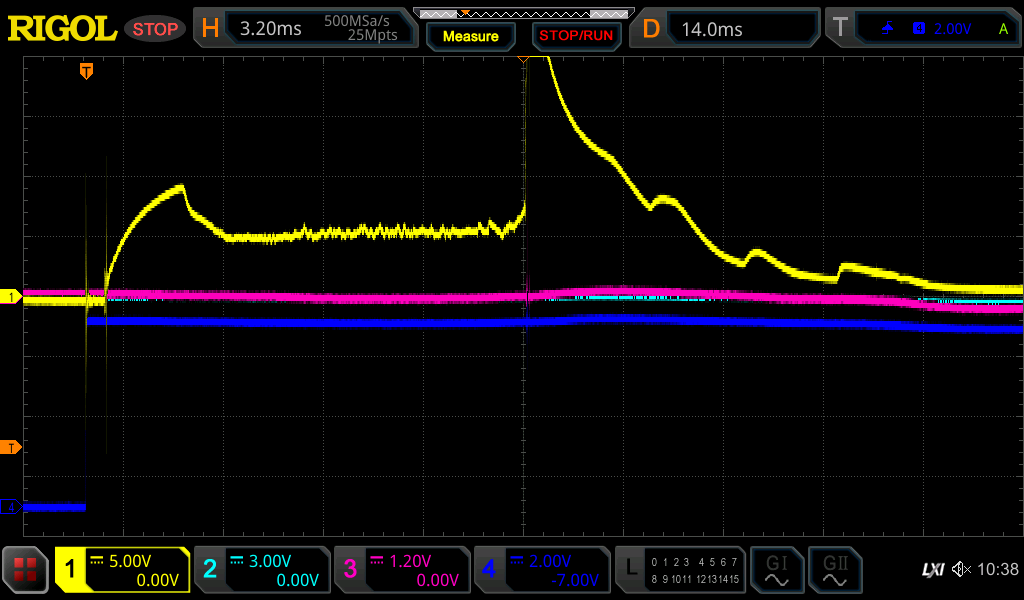Click the orange trigger level marker on left edge
This screenshot has width=1024, height=600.
tap(10, 447)
